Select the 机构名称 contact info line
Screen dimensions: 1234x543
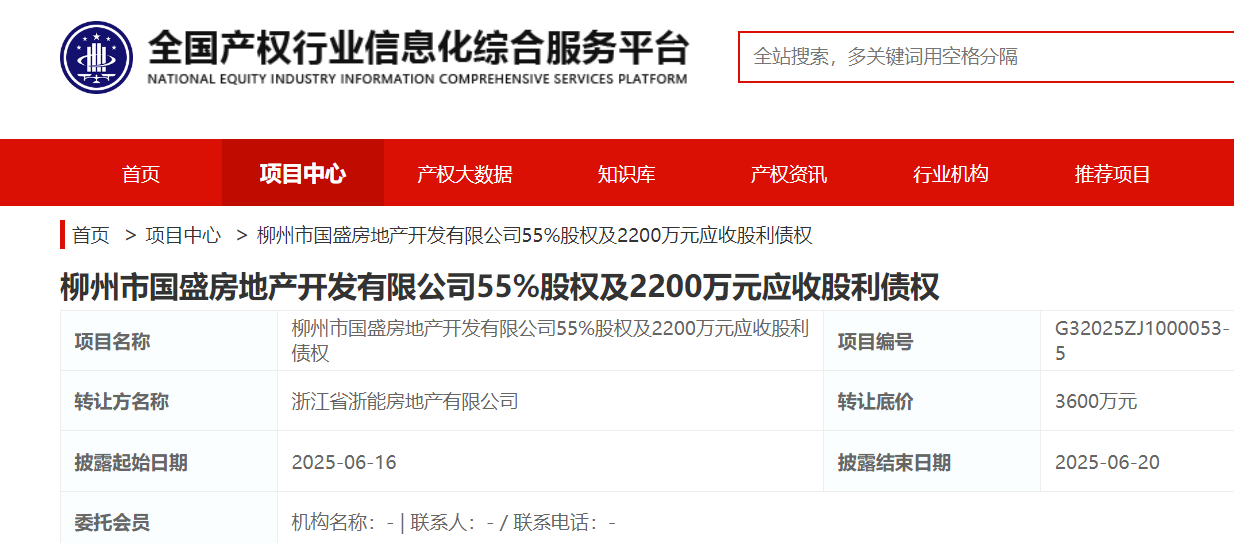[453, 522]
